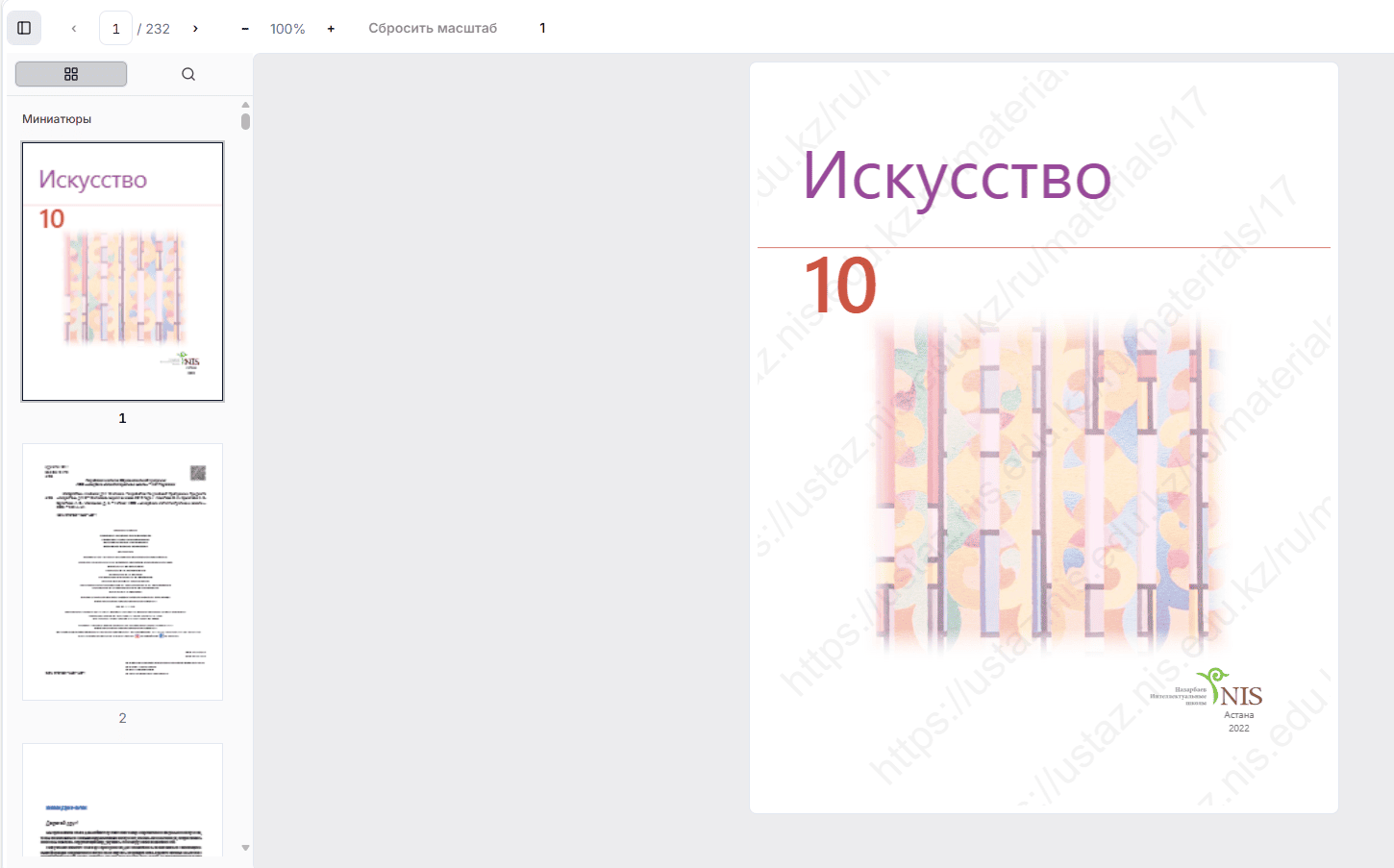Open the search tab in the sidebar
The width and height of the screenshot is (1394, 868).
188,74
